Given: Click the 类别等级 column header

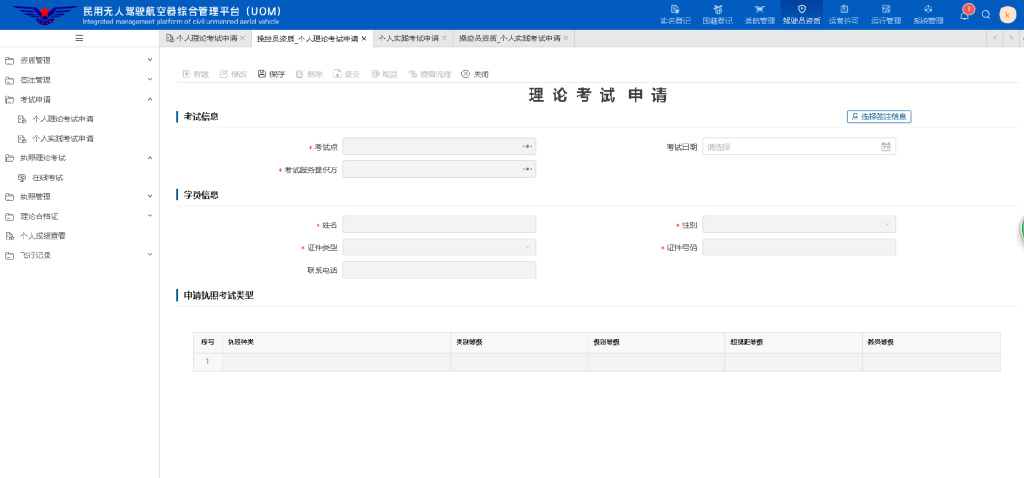Looking at the screenshot, I should click(x=519, y=343).
